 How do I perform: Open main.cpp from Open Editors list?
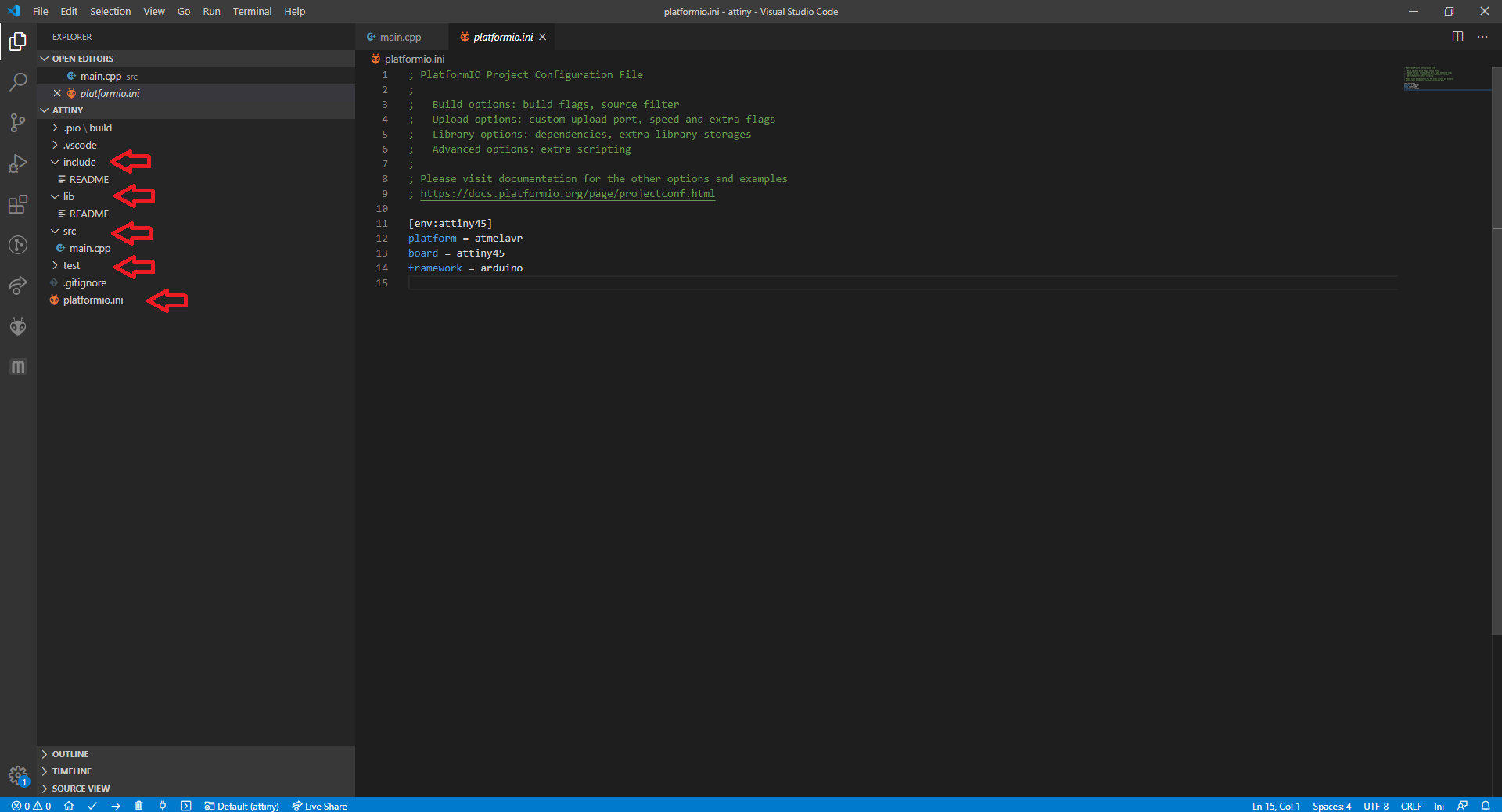(196, 76)
